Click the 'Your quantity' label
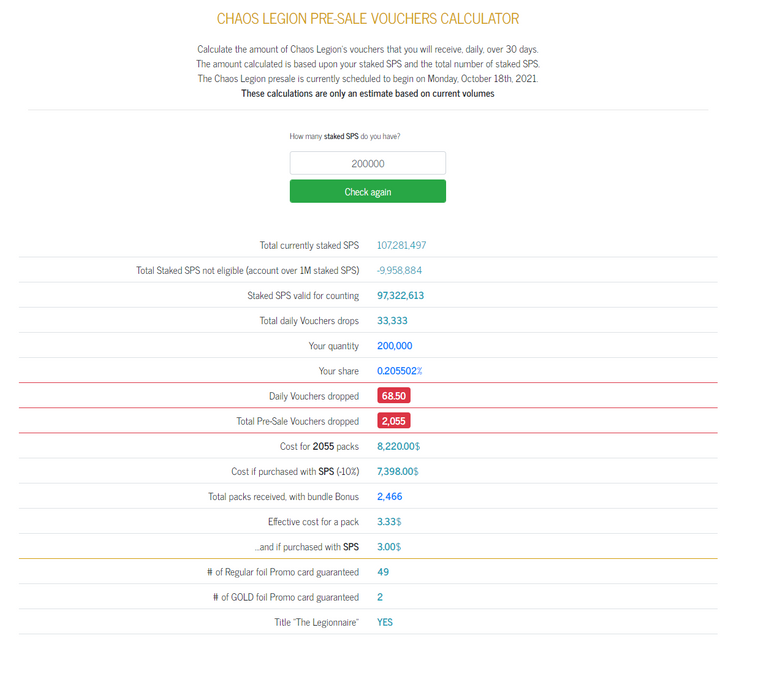 [x=334, y=346]
